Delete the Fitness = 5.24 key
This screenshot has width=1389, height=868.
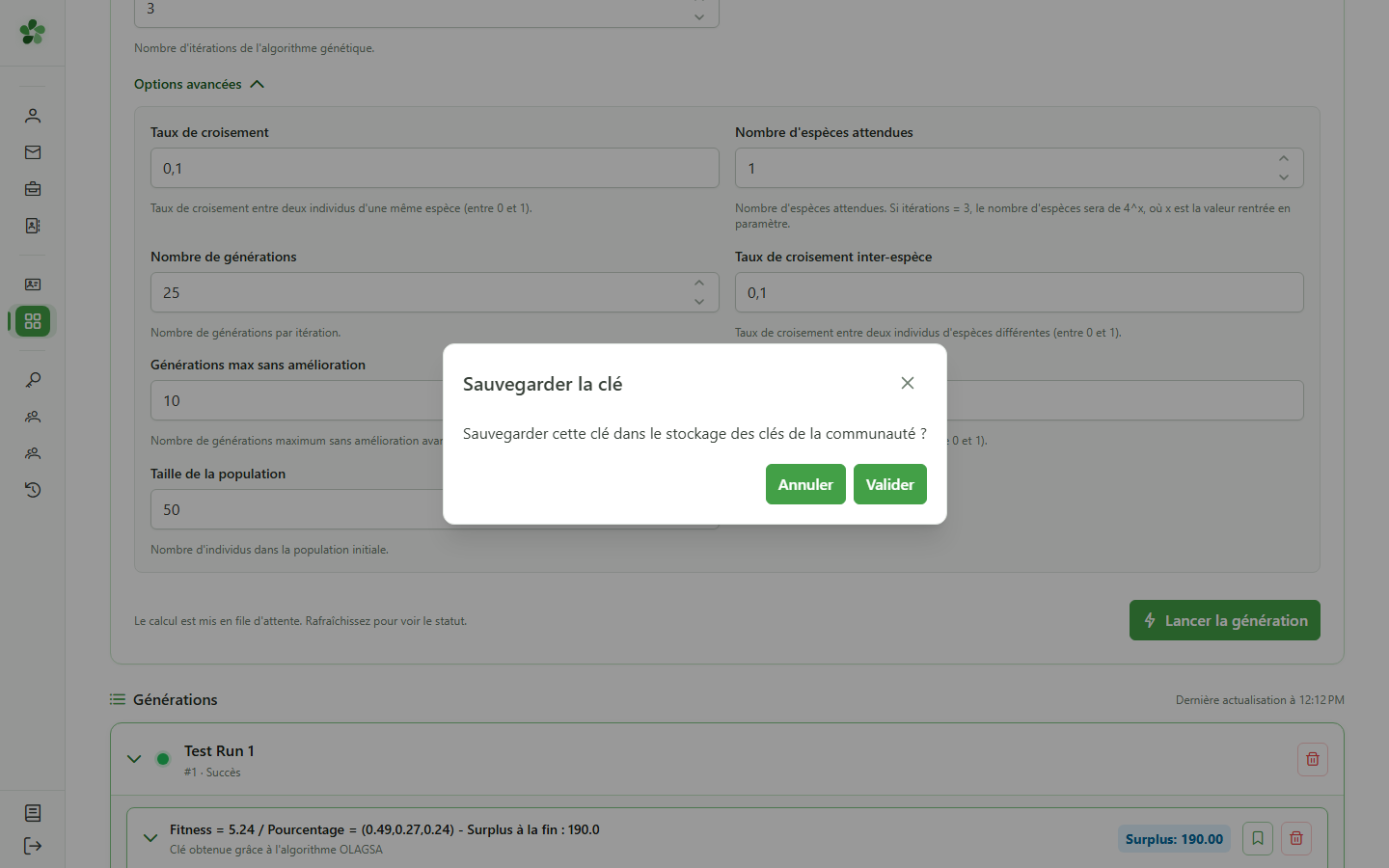point(1296,838)
